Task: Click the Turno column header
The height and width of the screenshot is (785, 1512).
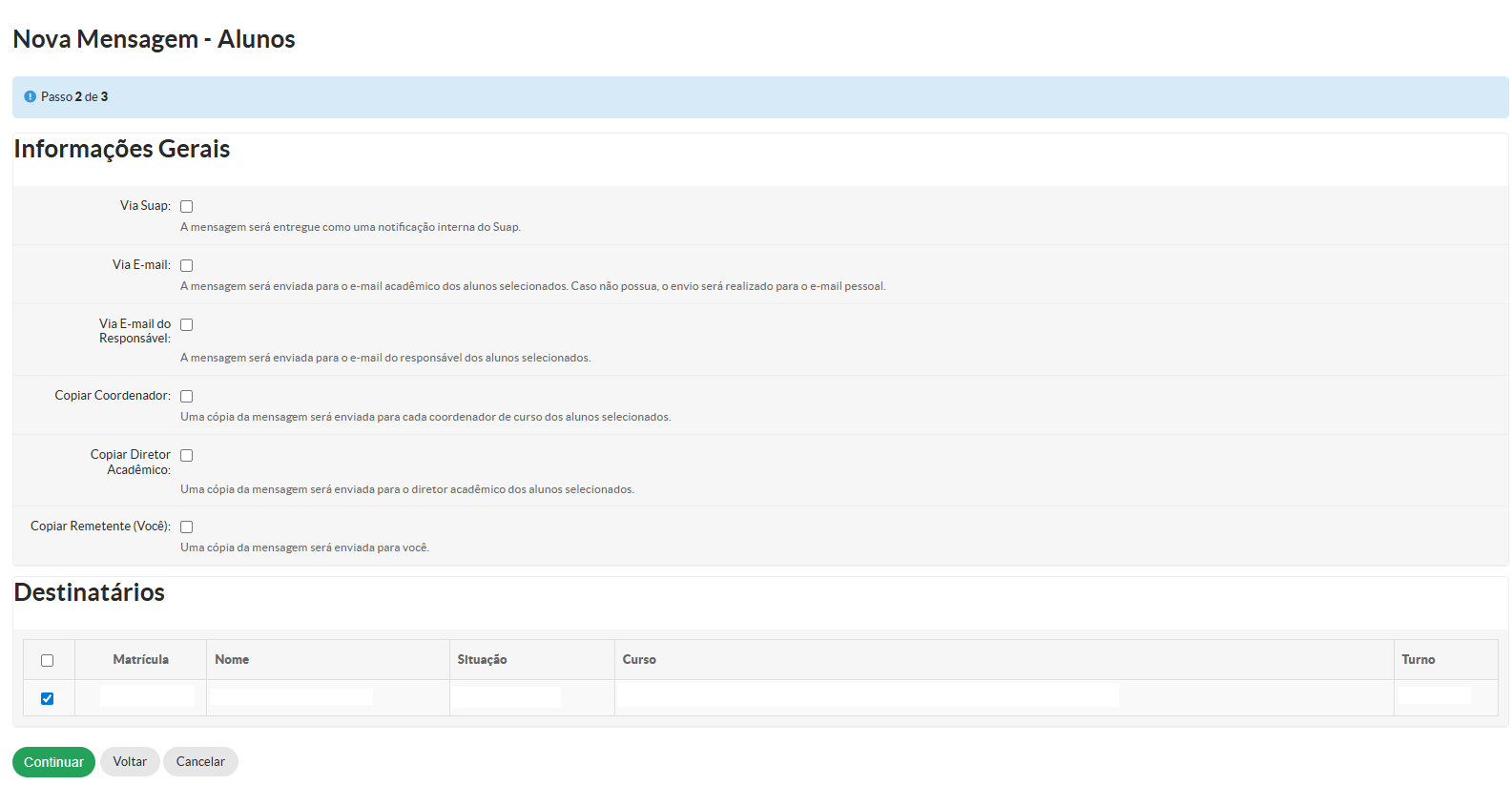Action: (1418, 659)
